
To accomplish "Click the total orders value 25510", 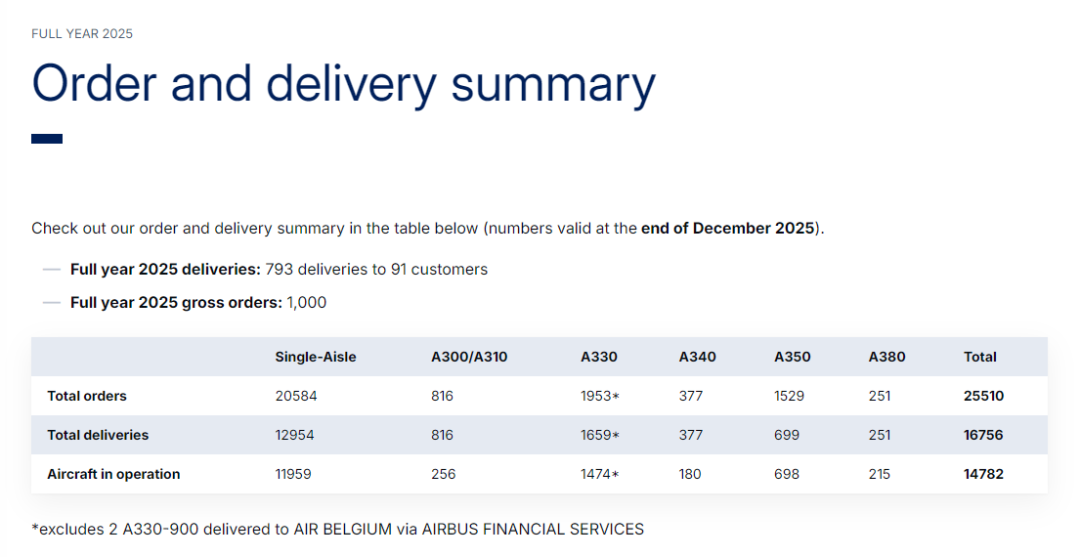I will 983,396.
